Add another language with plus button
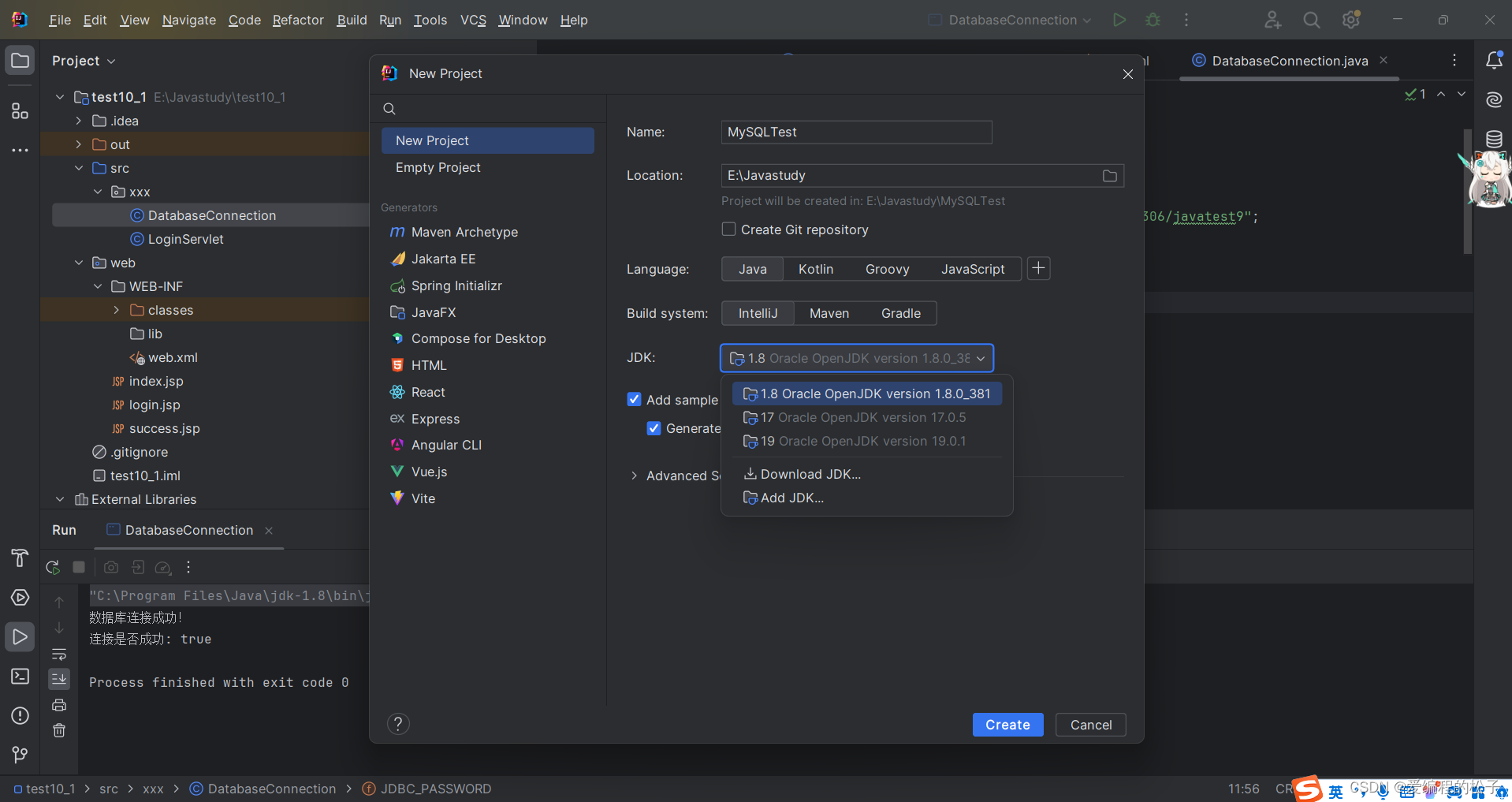Viewport: 1512px width, 802px height. point(1038,269)
